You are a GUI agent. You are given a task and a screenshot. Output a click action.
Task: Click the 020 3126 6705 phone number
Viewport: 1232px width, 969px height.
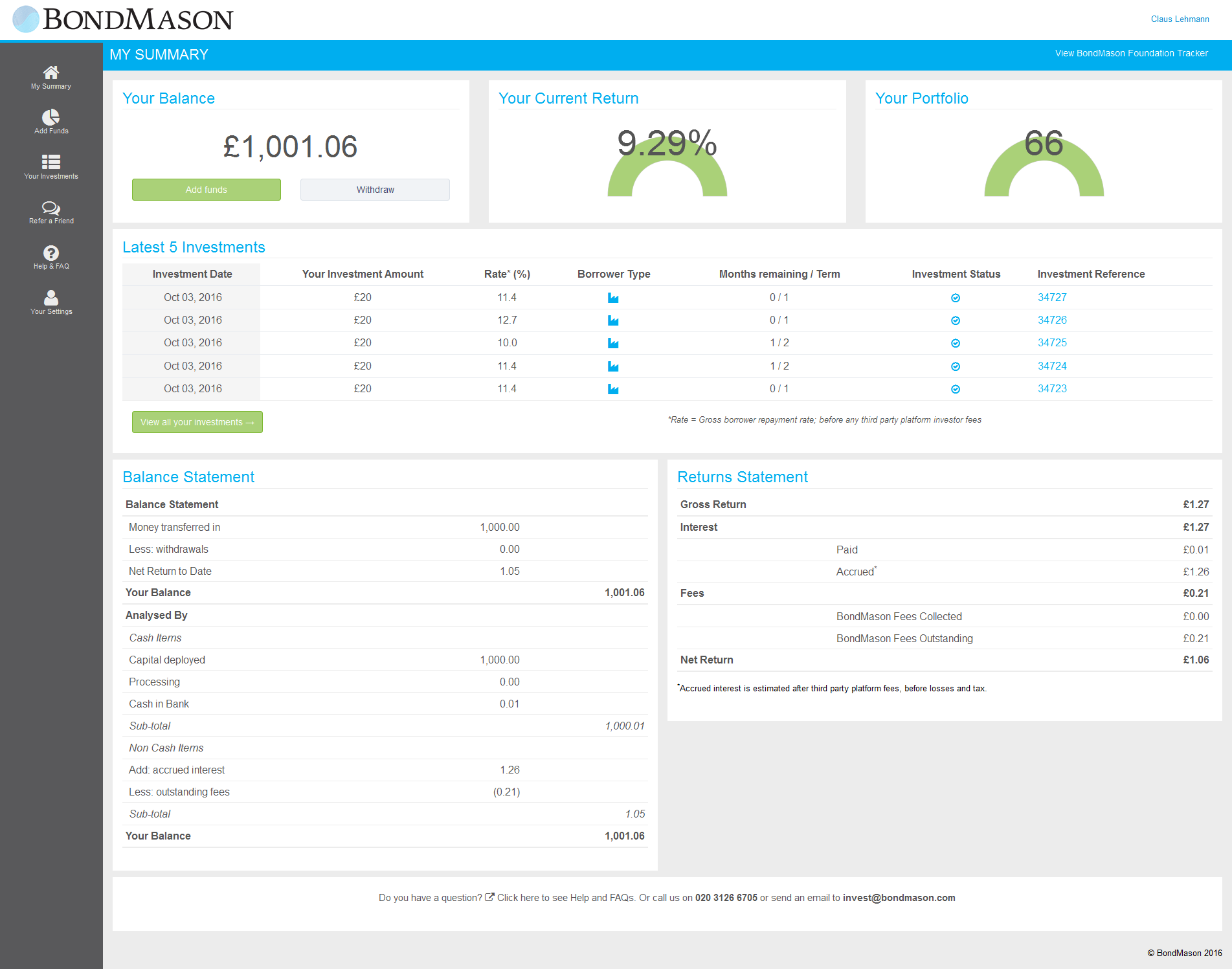pyautogui.click(x=726, y=898)
